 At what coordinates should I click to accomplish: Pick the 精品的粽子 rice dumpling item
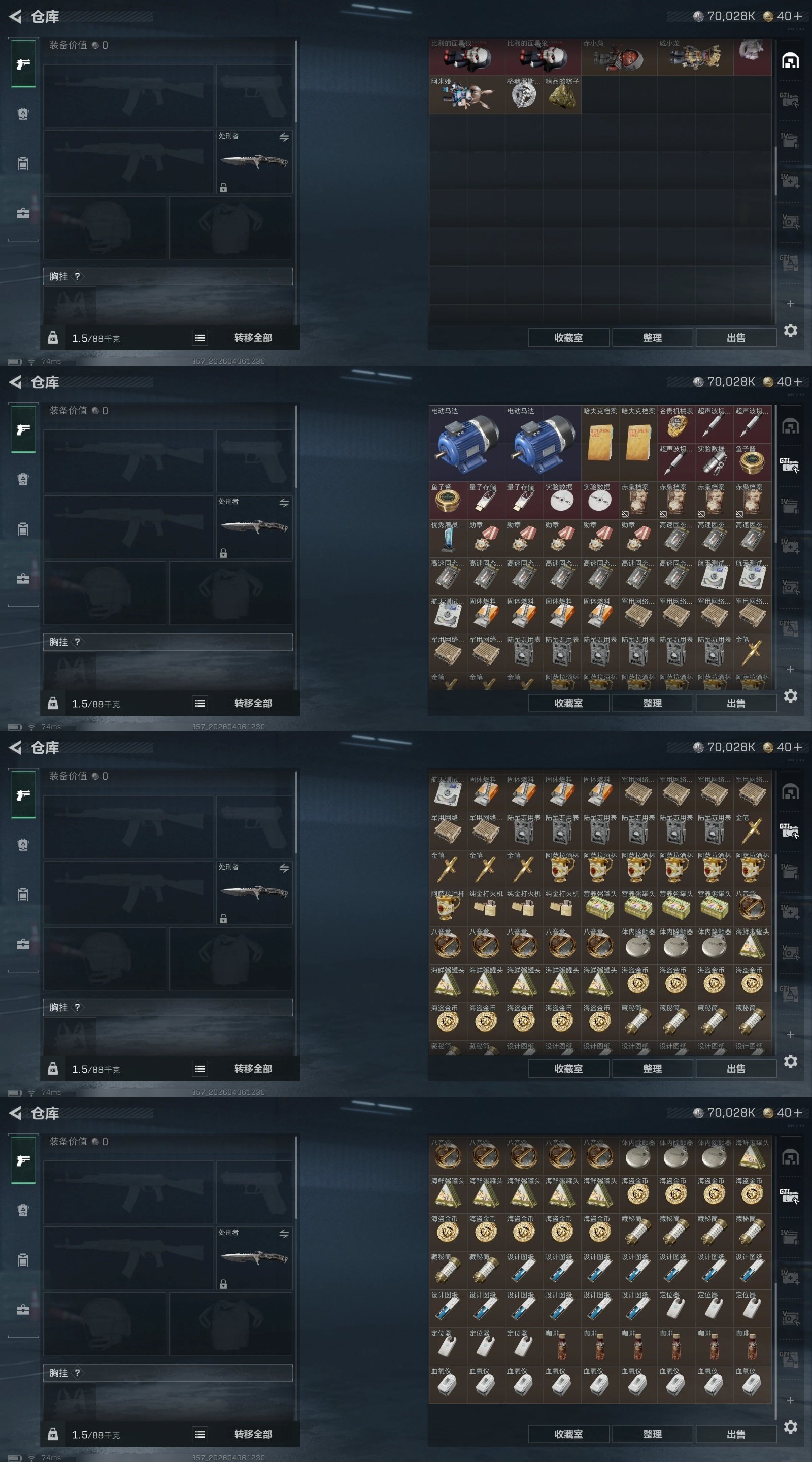point(562,95)
